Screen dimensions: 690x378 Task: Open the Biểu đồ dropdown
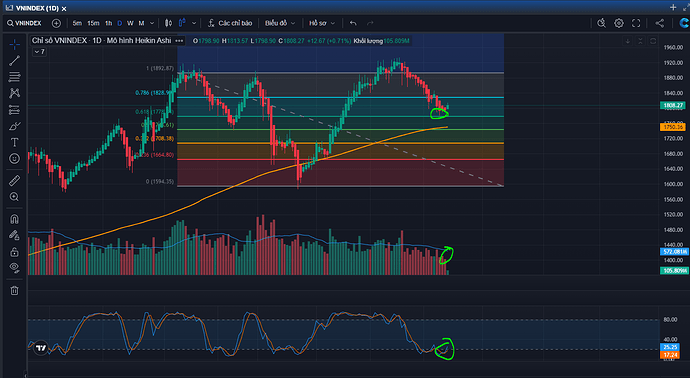[x=280, y=23]
